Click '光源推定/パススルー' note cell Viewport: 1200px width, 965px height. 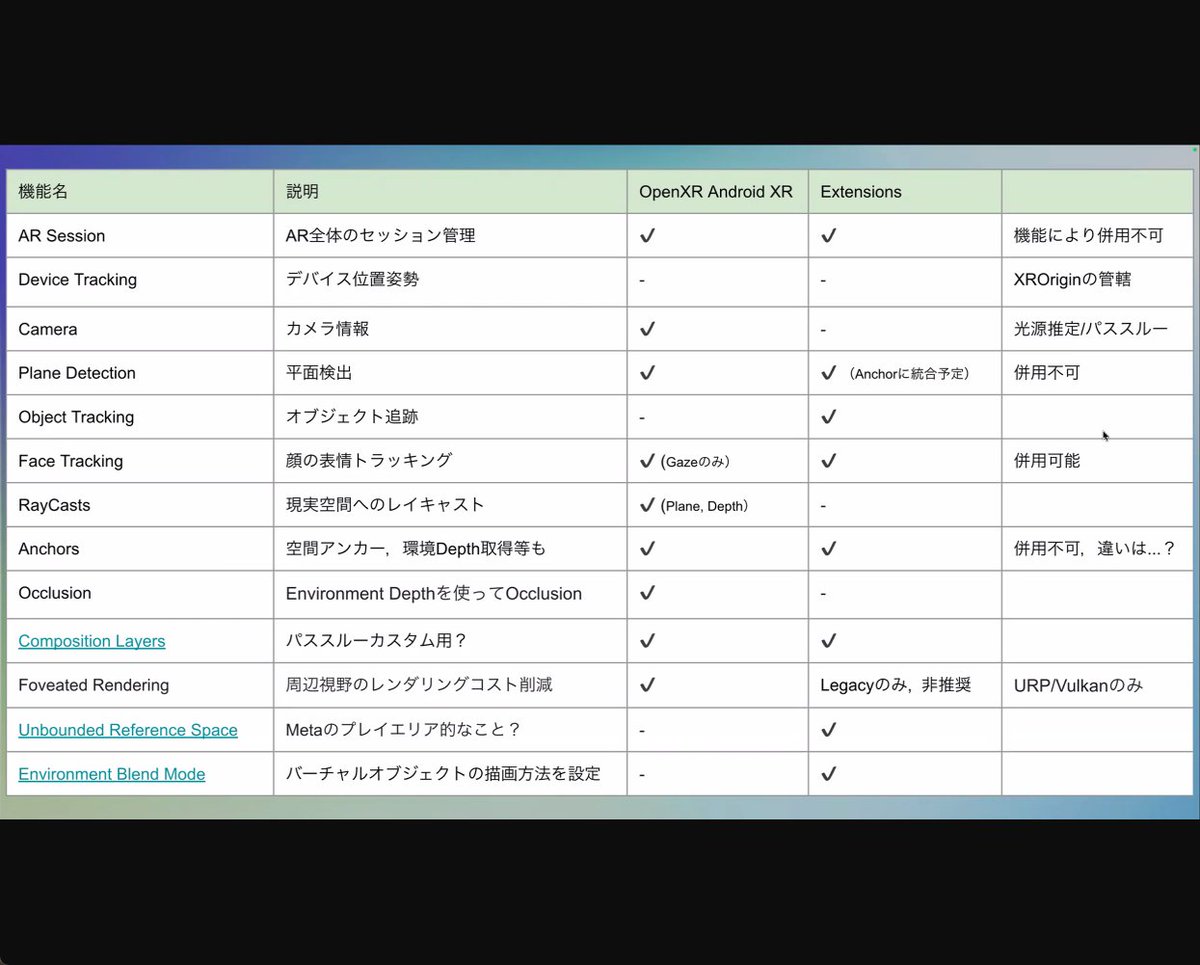(x=1097, y=329)
